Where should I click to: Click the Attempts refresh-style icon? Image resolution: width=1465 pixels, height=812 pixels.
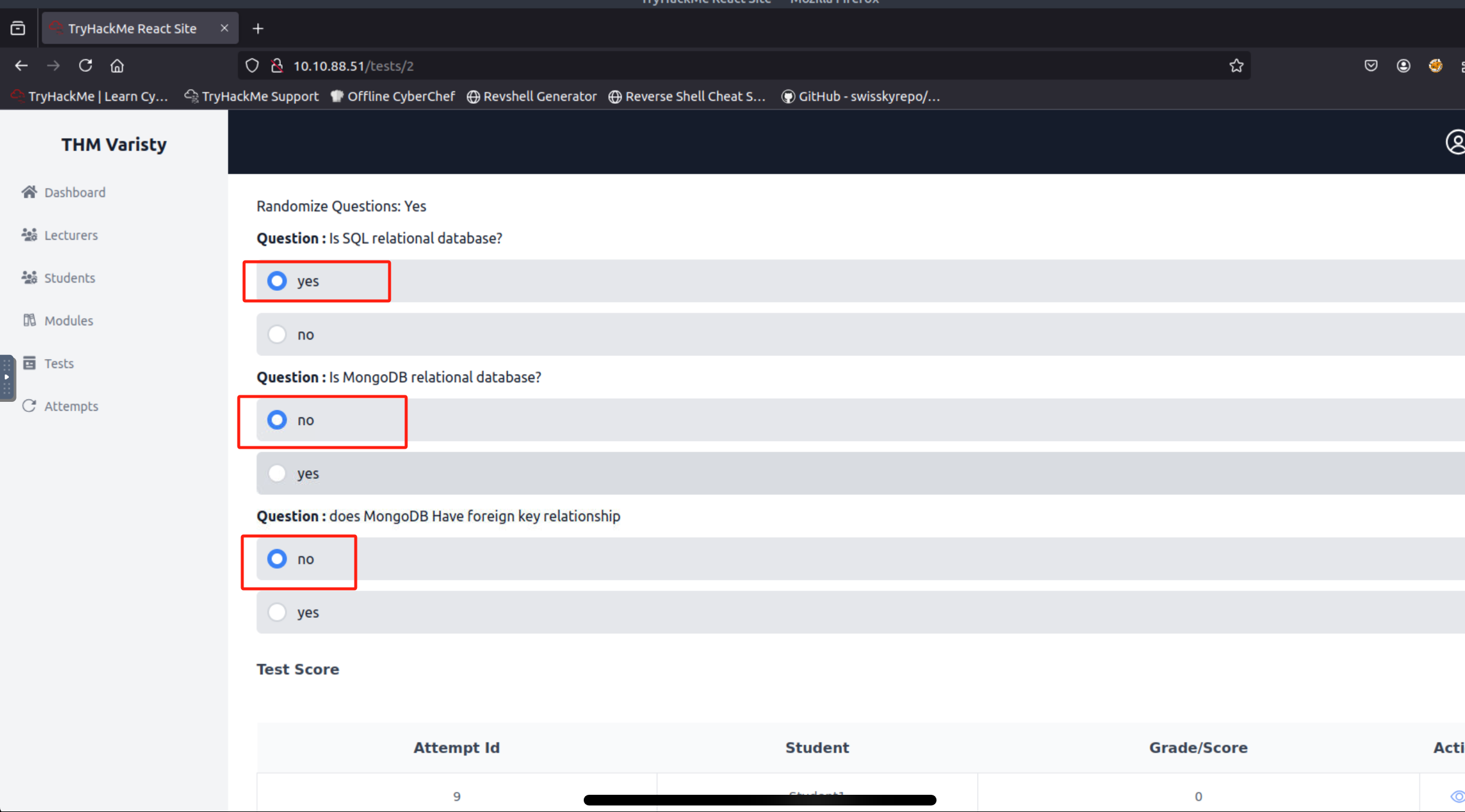[x=29, y=405]
